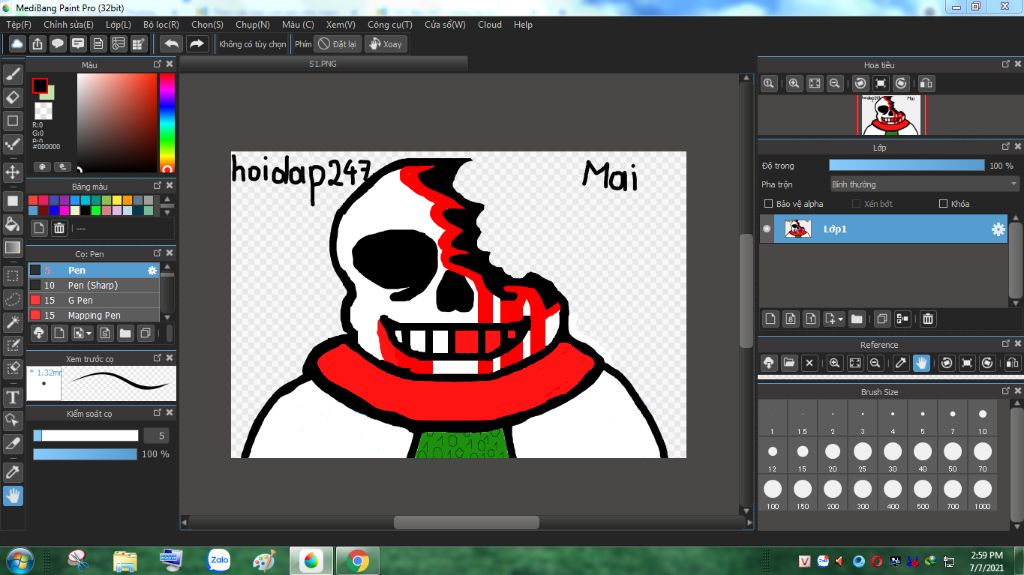Open Chrome from the taskbar
Viewport: 1024px width, 575px height.
pyautogui.click(x=357, y=561)
